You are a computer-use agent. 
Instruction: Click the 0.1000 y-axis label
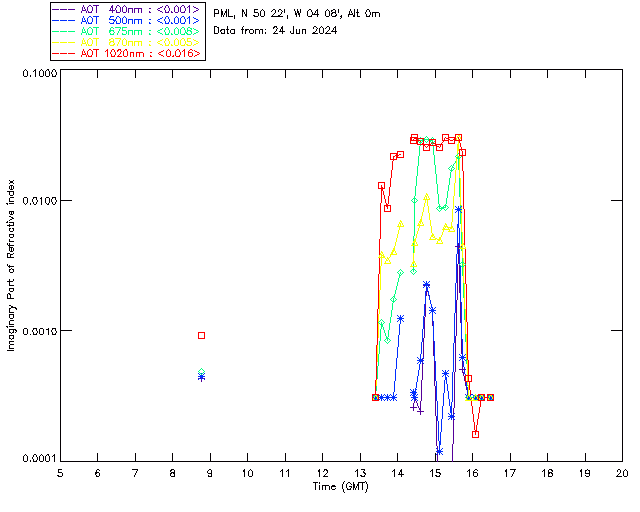click(x=39, y=73)
